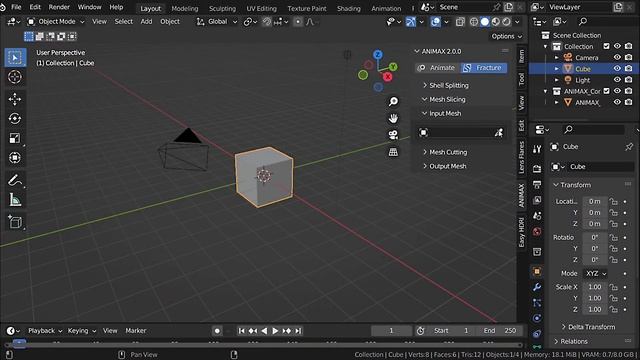Image resolution: width=640 pixels, height=360 pixels.
Task: Open the rotation Mode XYZ dropdown
Action: [x=595, y=273]
